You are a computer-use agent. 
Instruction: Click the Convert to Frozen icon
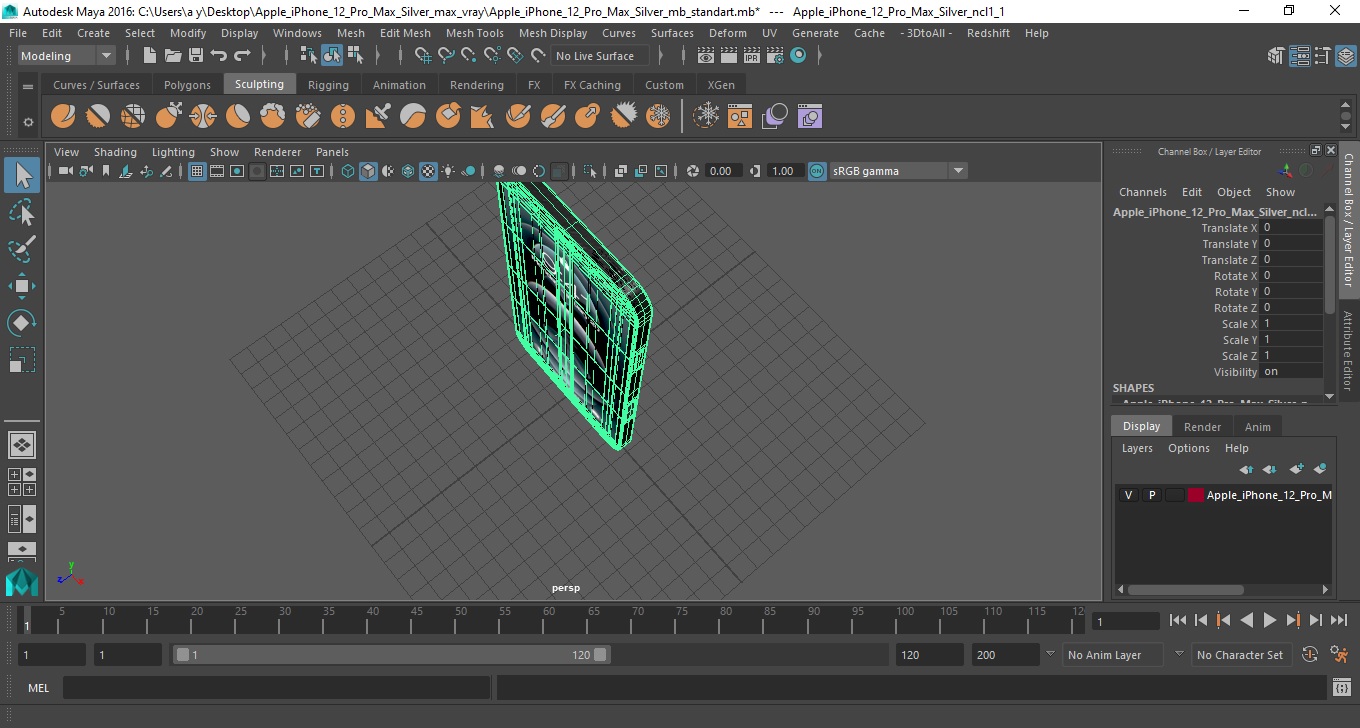(707, 116)
